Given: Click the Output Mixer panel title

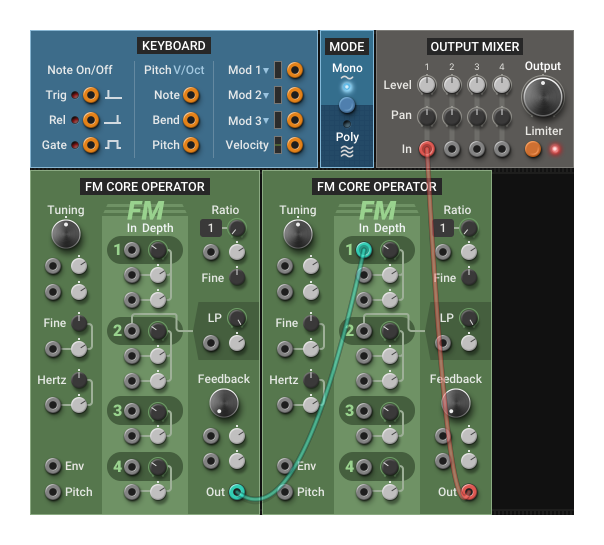Looking at the screenshot, I should [x=475, y=46].
